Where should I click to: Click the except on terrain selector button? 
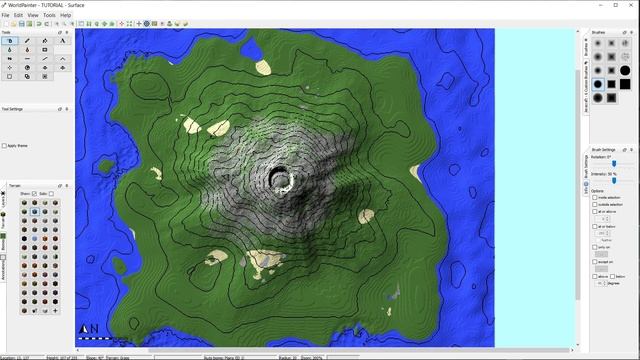[601, 269]
